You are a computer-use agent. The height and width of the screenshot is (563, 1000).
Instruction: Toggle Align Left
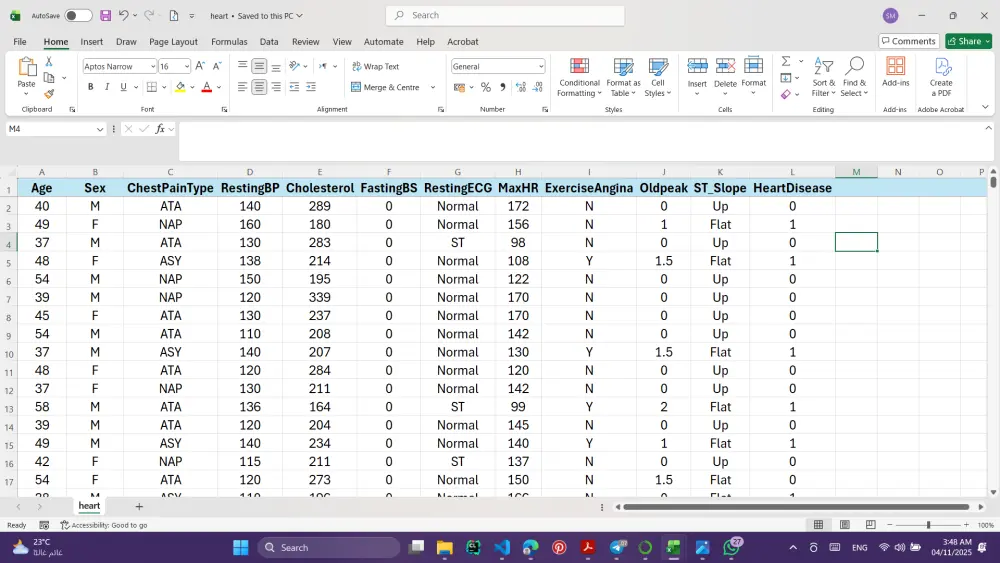pyautogui.click(x=242, y=87)
